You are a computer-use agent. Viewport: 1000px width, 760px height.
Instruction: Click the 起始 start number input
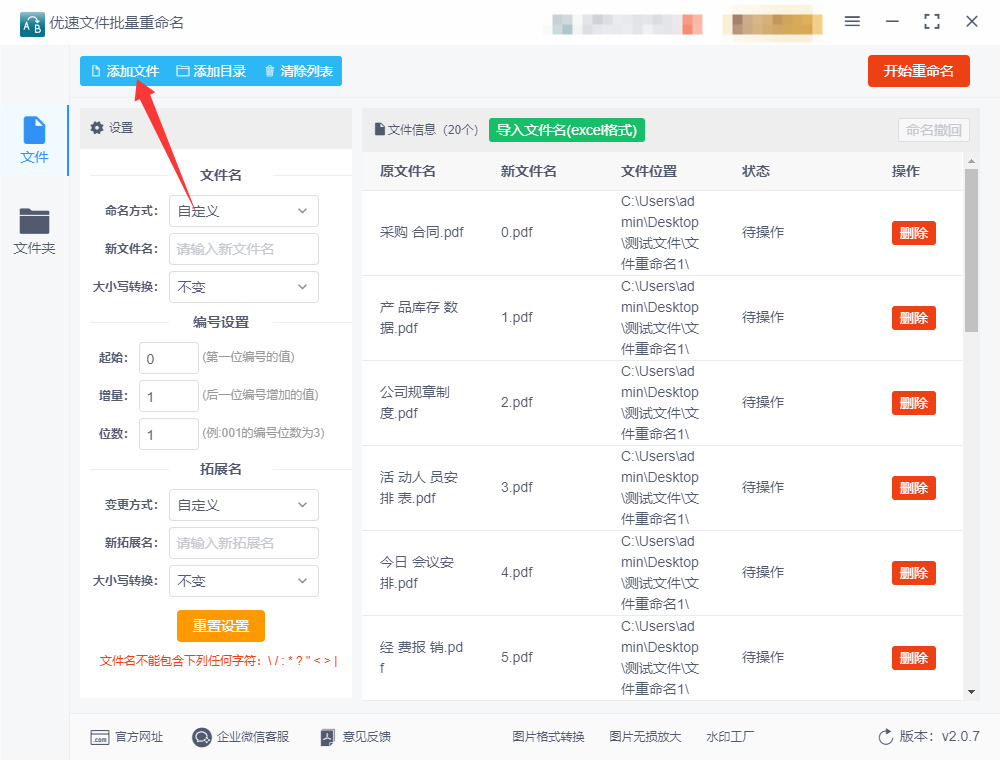tap(169, 358)
